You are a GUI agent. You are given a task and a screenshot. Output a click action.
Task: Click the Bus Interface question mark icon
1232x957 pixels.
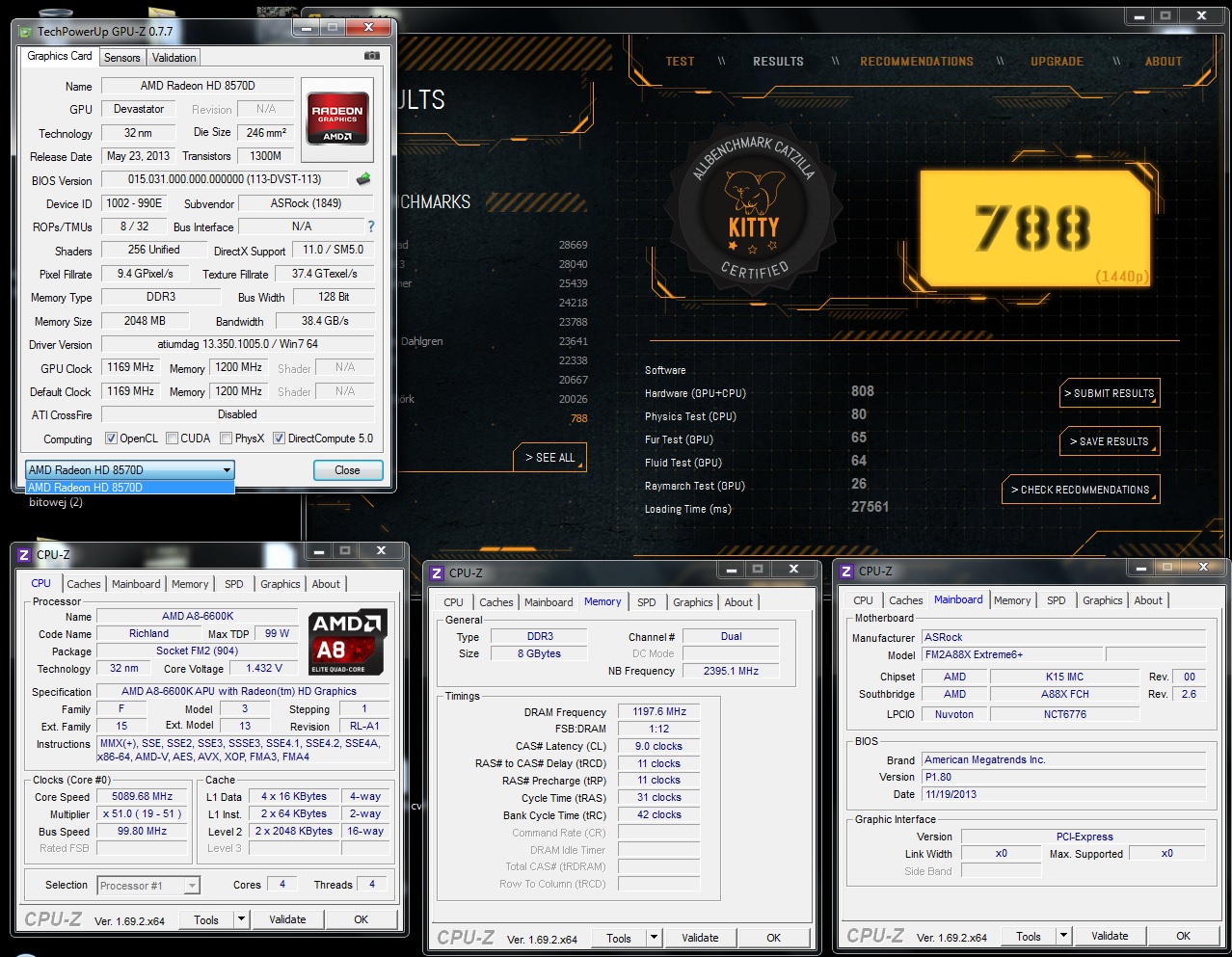[x=371, y=226]
